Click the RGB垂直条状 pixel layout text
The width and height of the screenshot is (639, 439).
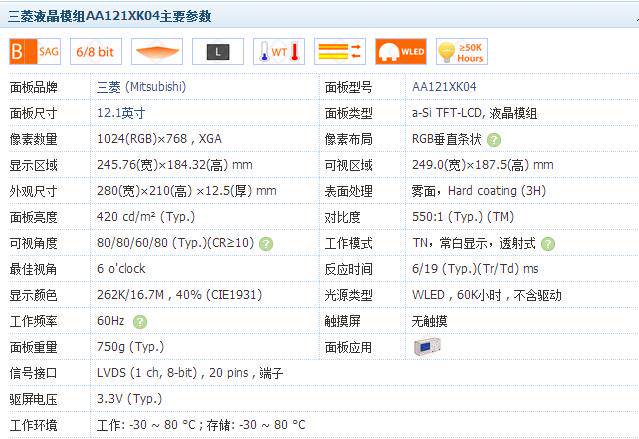[447, 139]
